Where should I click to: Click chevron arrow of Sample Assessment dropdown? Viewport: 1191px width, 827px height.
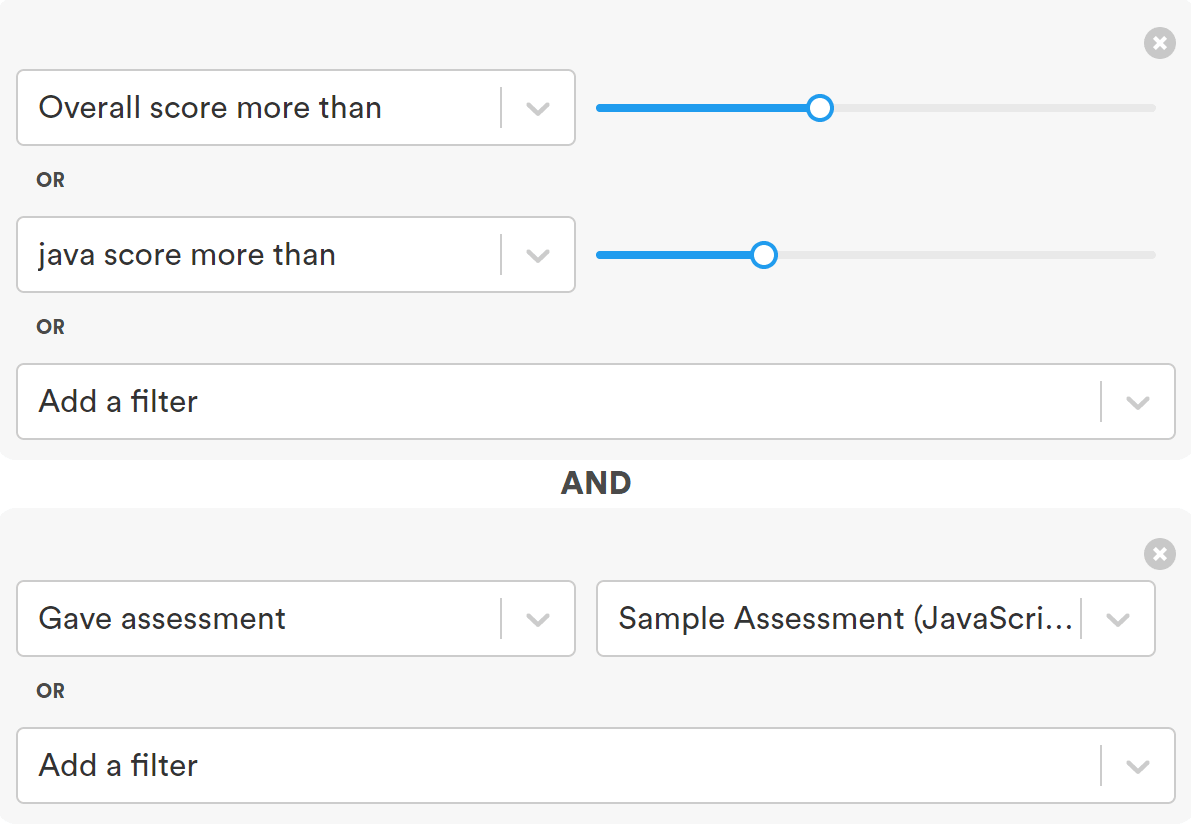(x=1117, y=620)
